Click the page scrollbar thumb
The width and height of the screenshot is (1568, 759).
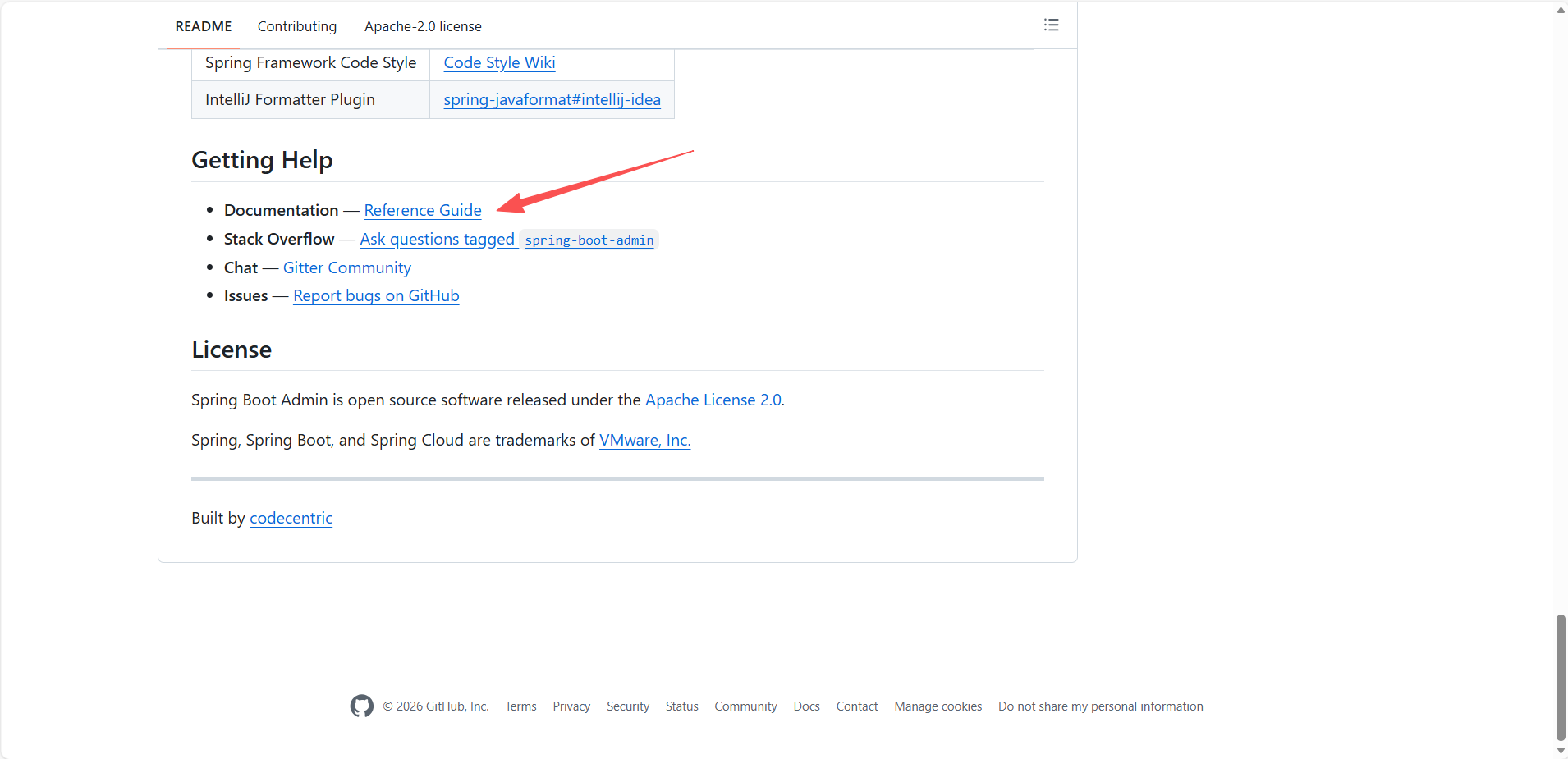click(x=1561, y=677)
